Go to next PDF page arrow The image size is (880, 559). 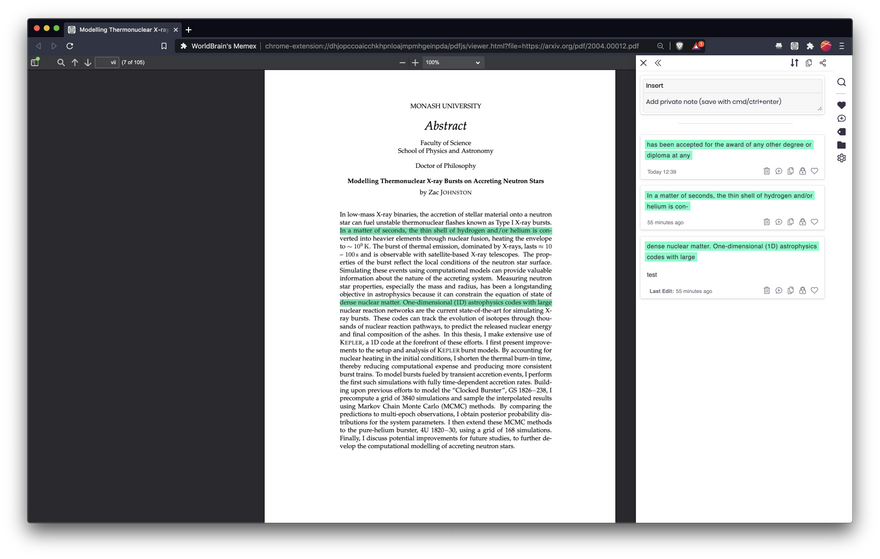click(x=88, y=62)
